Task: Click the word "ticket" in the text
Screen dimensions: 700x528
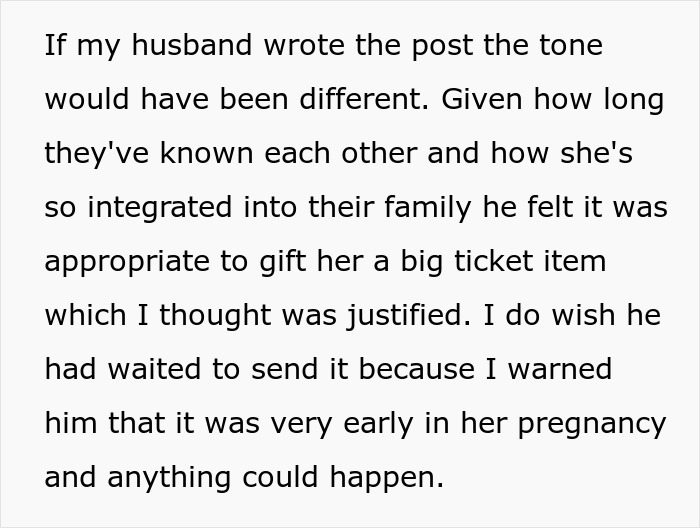Action: click(x=493, y=262)
